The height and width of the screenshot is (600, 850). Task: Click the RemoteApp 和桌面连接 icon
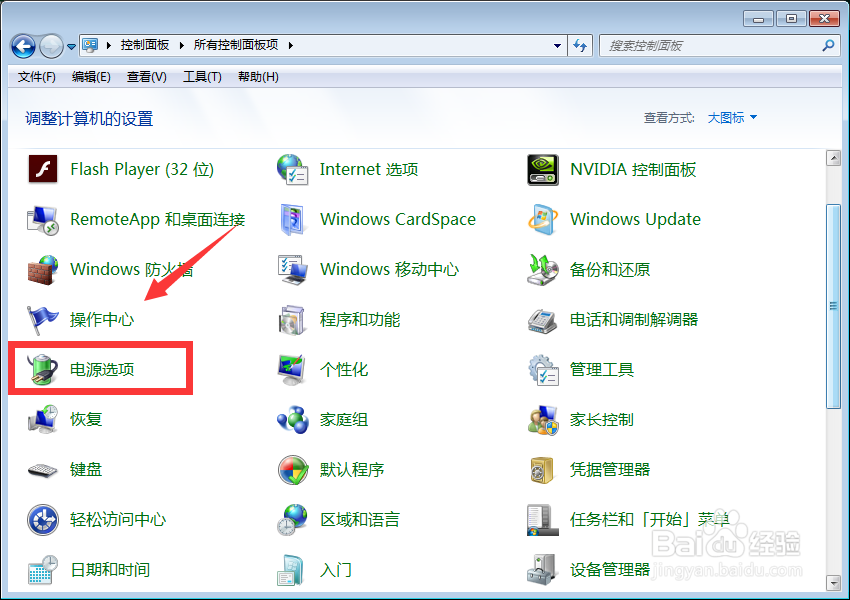[x=43, y=220]
